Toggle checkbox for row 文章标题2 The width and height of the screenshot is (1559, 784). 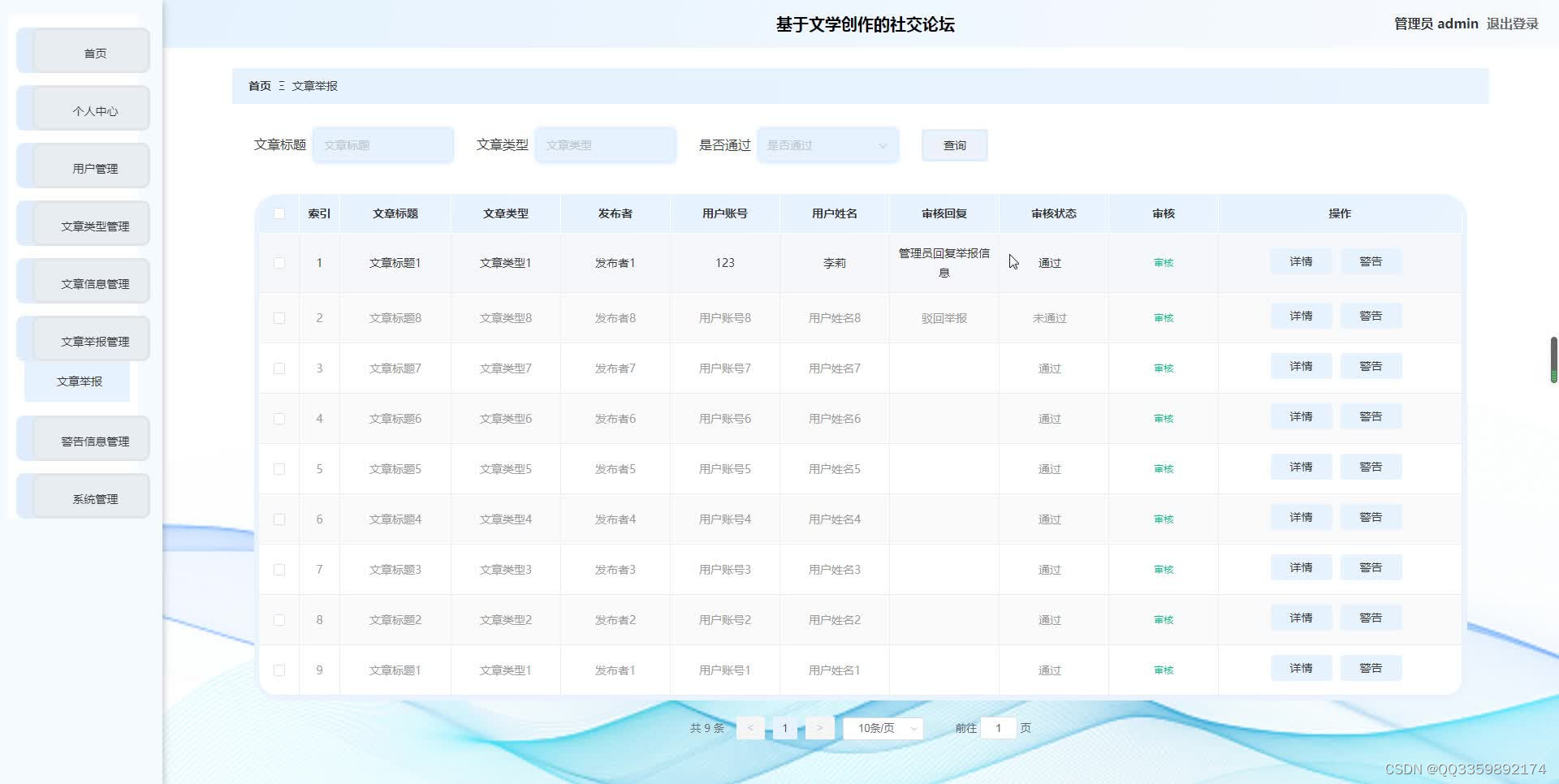(x=279, y=620)
